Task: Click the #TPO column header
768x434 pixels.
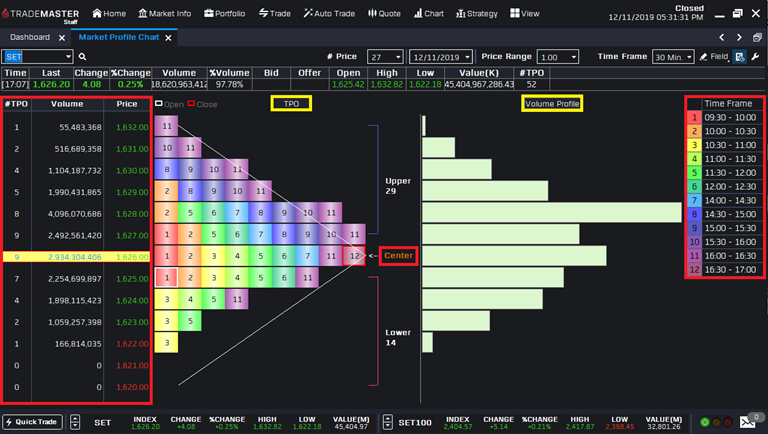Action: pos(17,104)
